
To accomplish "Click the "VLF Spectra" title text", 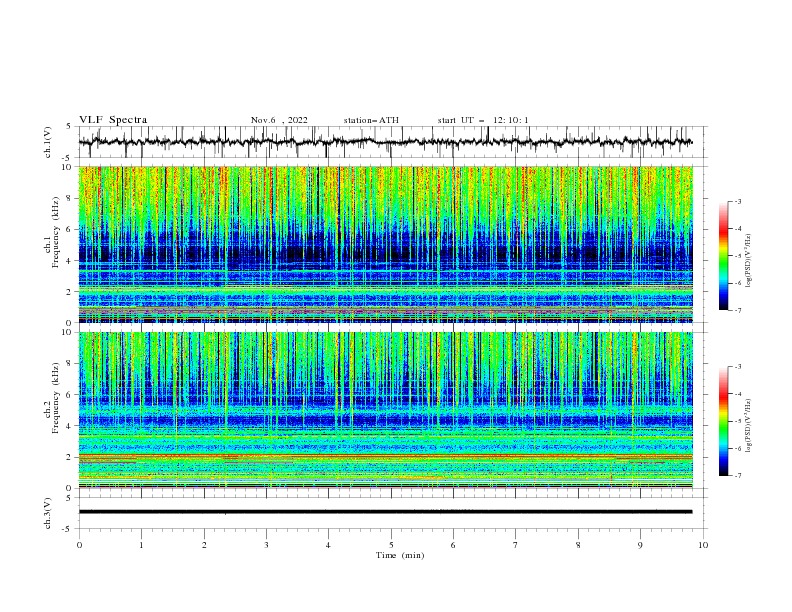I will click(113, 120).
